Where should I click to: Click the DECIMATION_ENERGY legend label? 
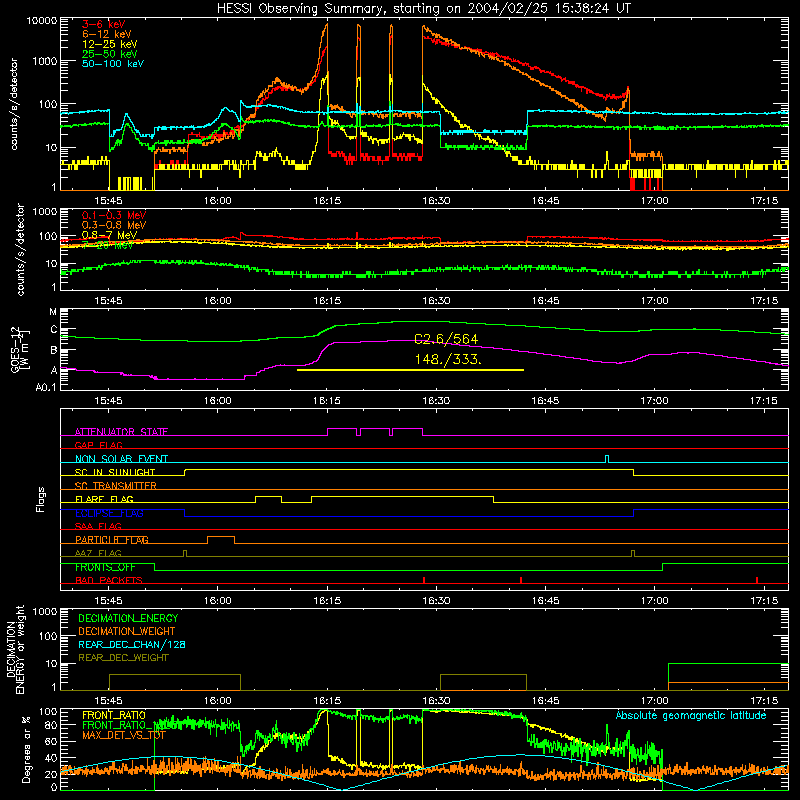pos(128,618)
